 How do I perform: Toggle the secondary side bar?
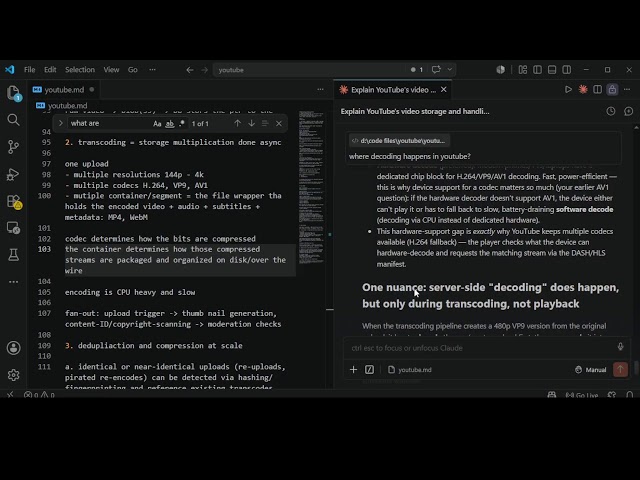coord(567,69)
